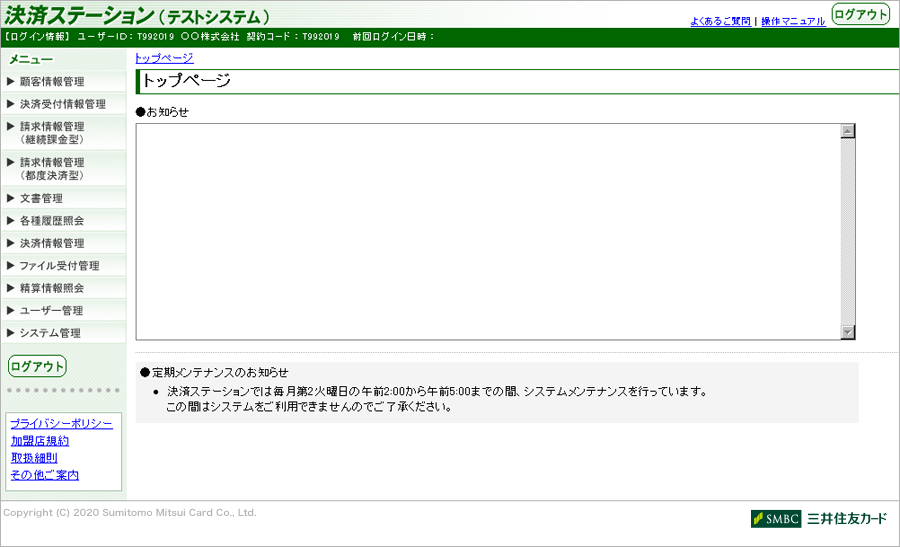Screen dimensions: 900x547
Task: Select 決済情報管理 in the sidebar
Action: pos(52,243)
